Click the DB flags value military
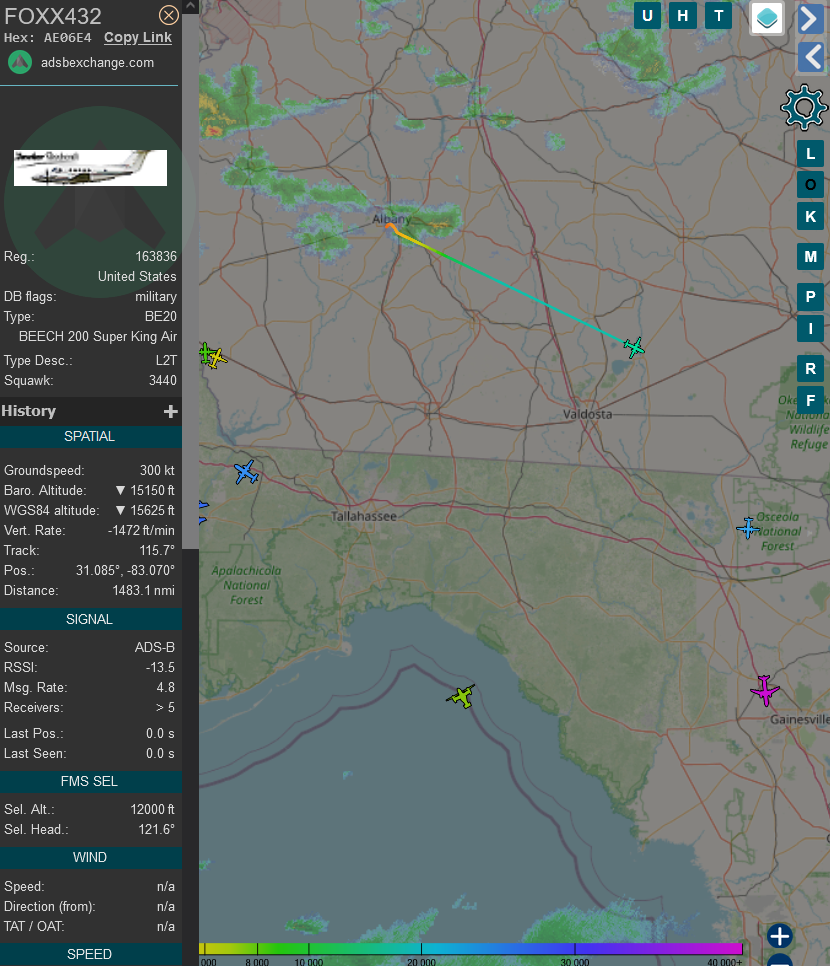 tap(156, 296)
